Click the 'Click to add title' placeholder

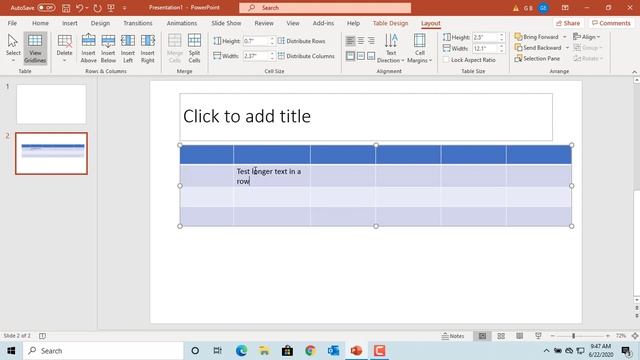click(x=366, y=117)
